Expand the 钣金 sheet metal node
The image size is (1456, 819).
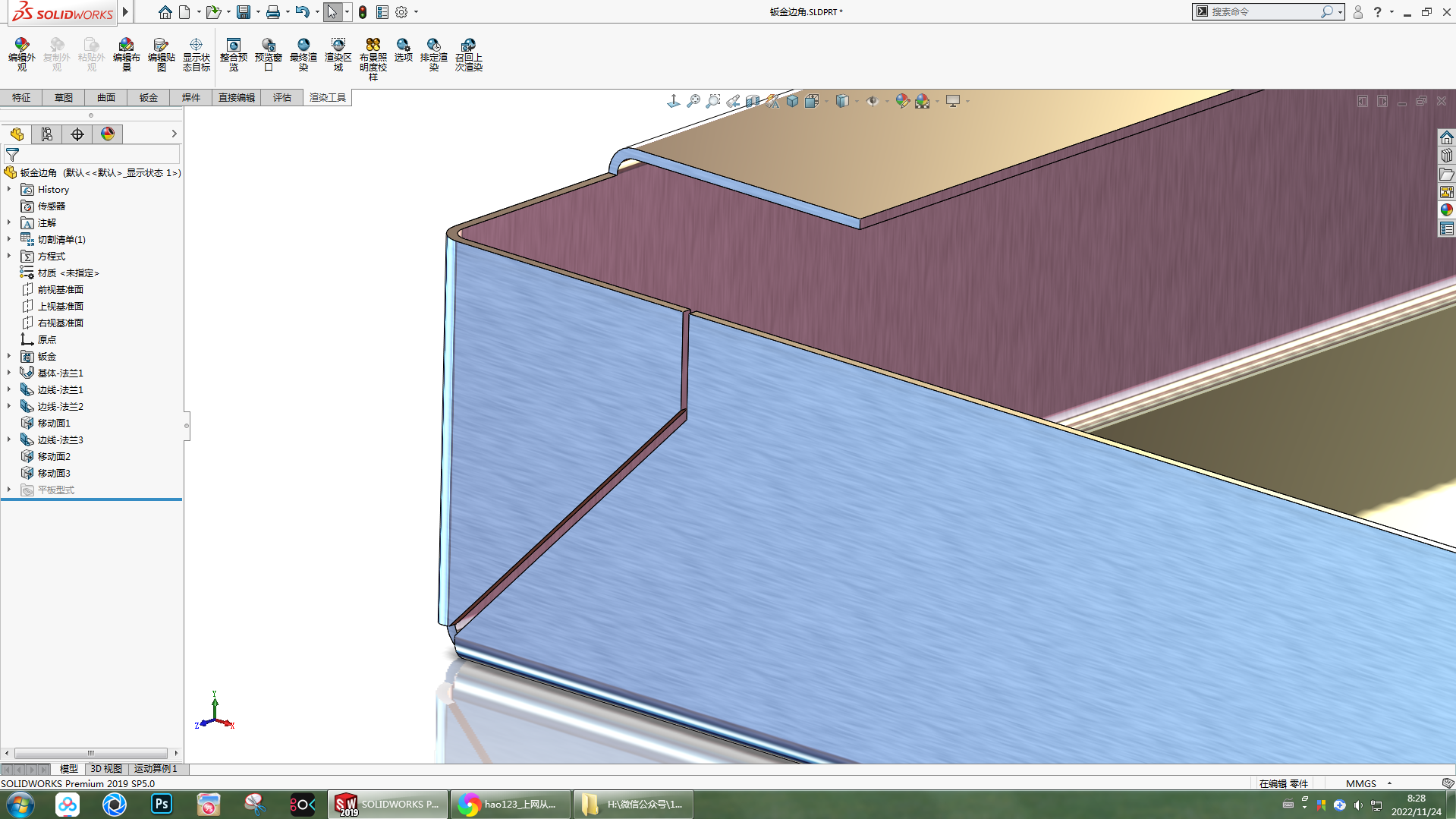click(9, 356)
